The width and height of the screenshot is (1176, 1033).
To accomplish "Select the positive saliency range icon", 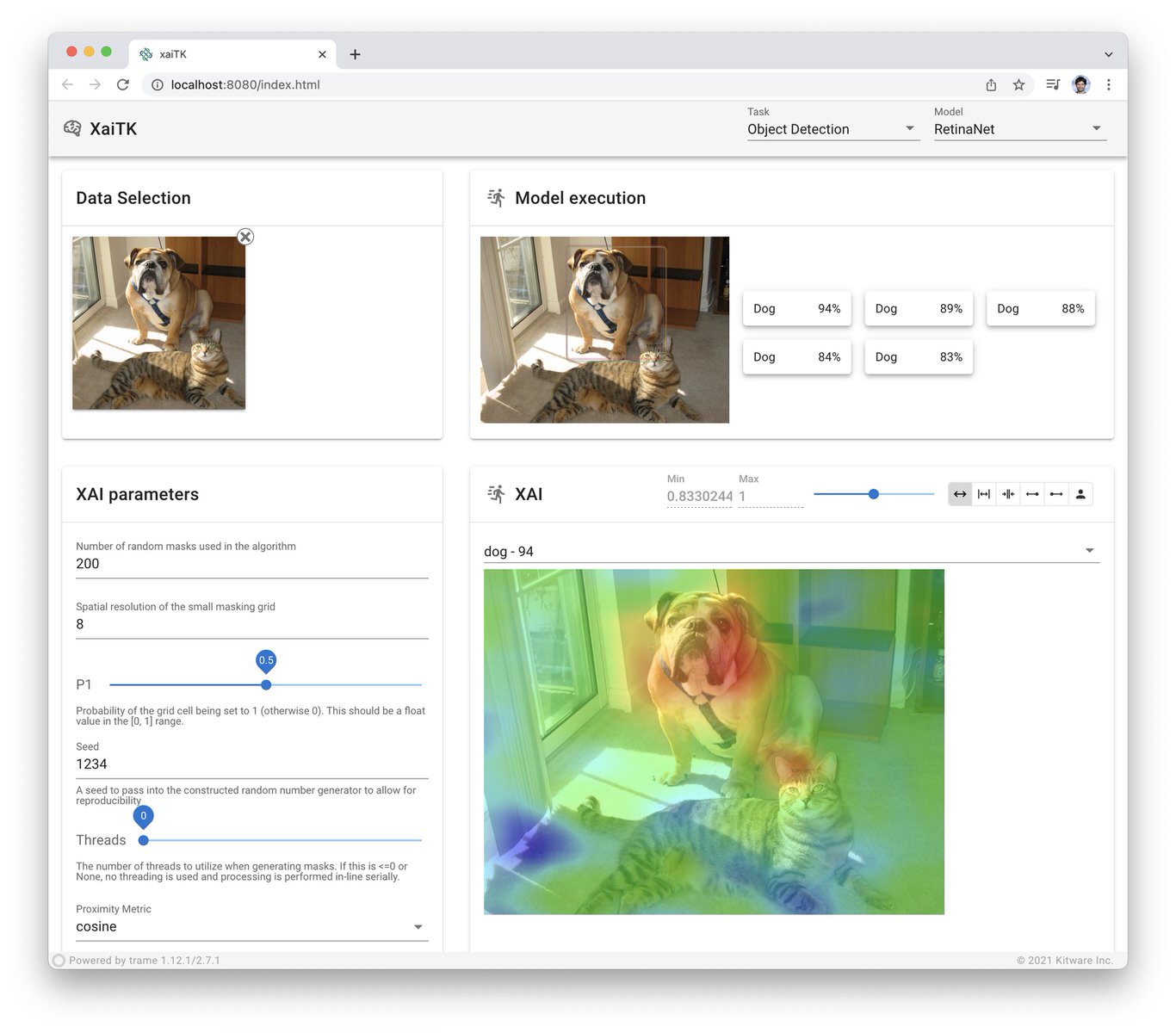I will (x=1056, y=494).
